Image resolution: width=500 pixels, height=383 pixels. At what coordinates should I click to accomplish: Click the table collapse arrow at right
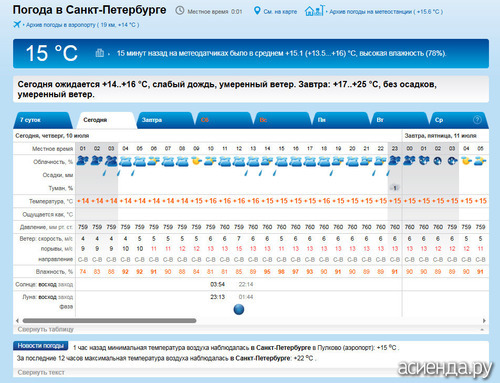482,329
